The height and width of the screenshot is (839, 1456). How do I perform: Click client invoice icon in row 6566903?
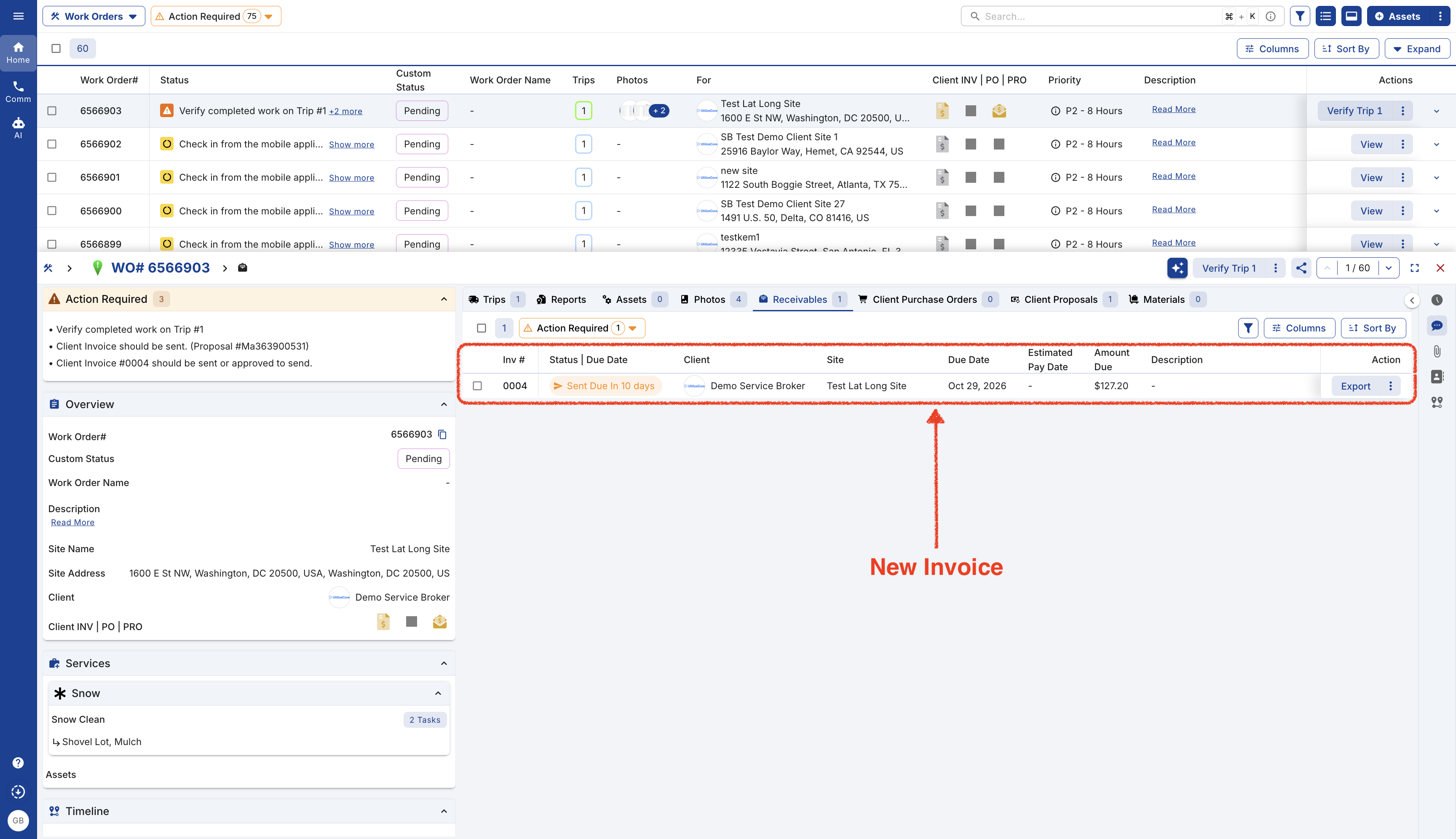(942, 111)
